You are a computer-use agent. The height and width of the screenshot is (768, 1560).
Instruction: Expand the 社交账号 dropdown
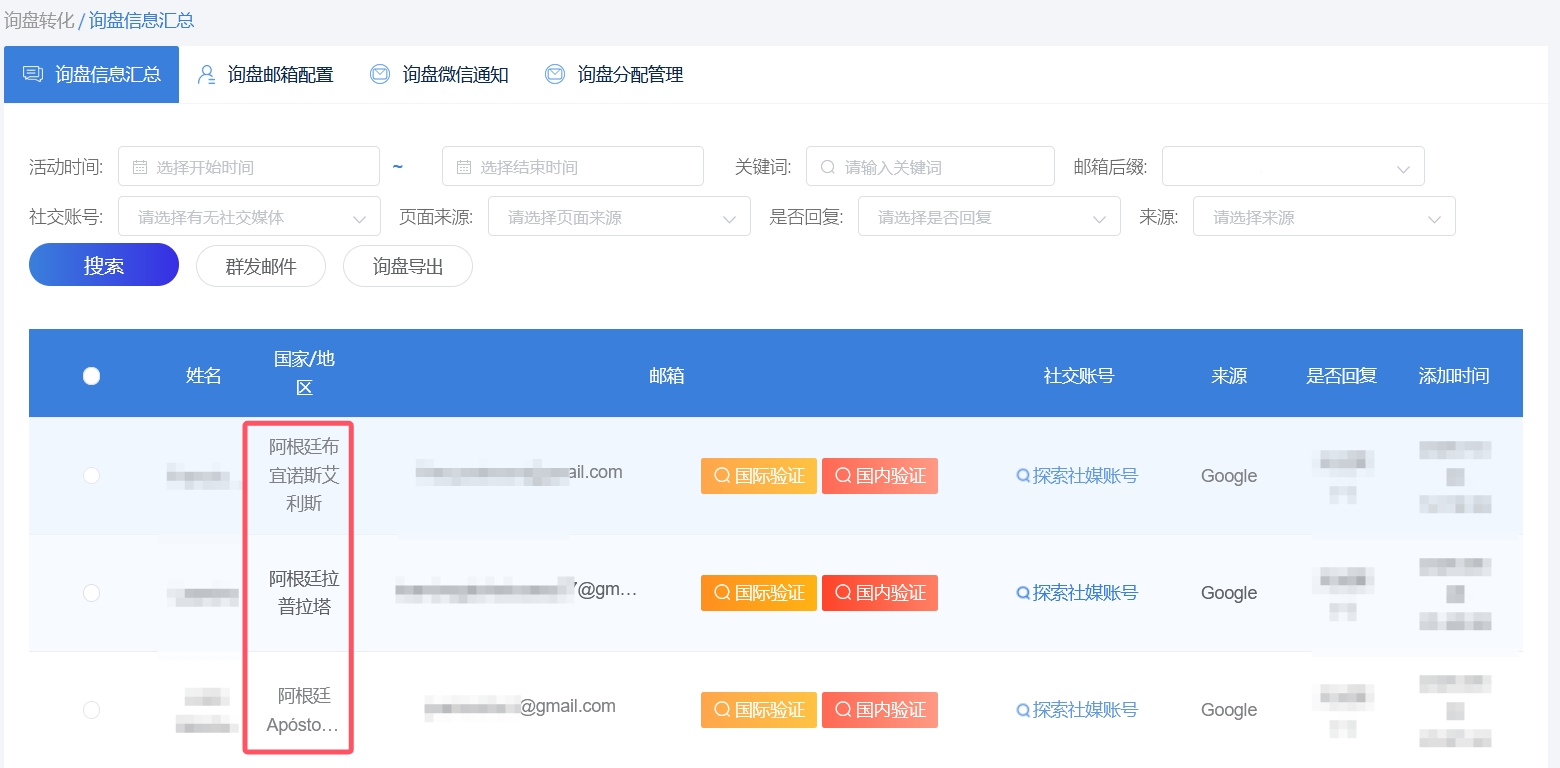pos(249,217)
